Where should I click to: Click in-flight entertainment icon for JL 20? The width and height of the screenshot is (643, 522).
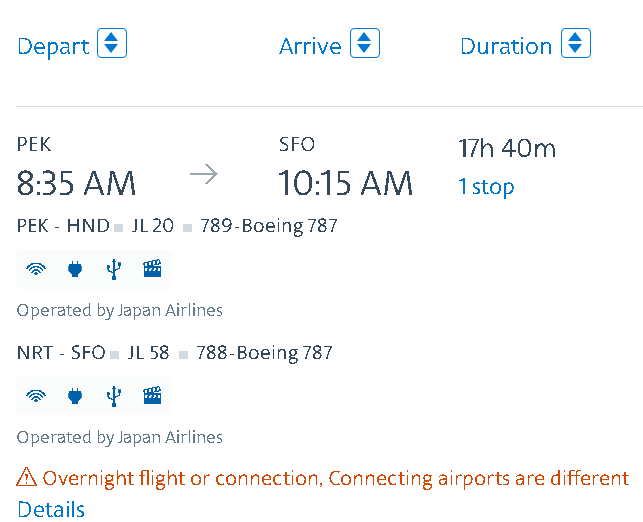(152, 268)
